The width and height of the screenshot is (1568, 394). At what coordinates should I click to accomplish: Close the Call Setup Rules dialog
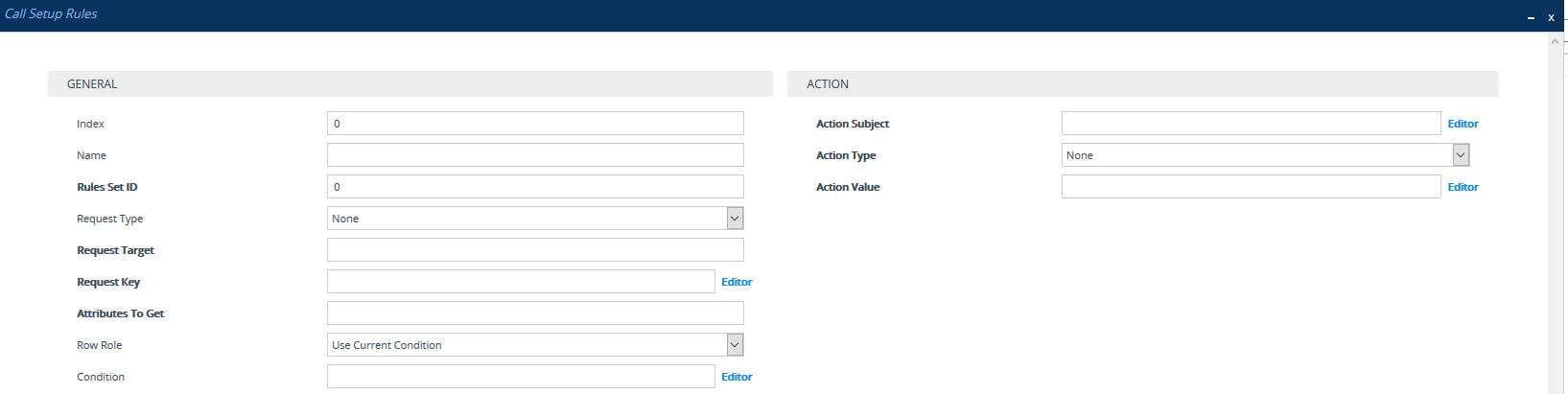point(1551,17)
